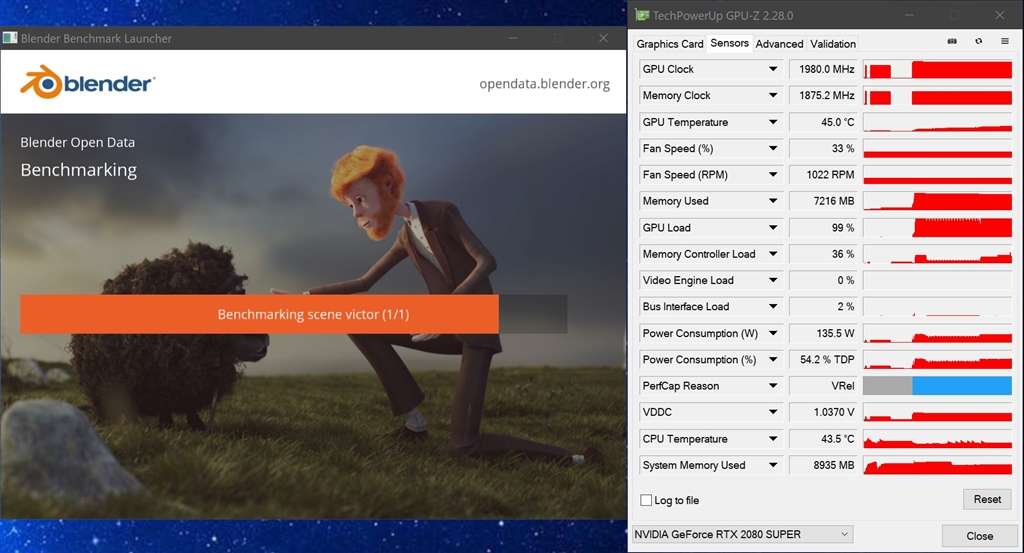This screenshot has width=1024, height=553.
Task: Click the GPU Clock history graph
Action: [937, 69]
